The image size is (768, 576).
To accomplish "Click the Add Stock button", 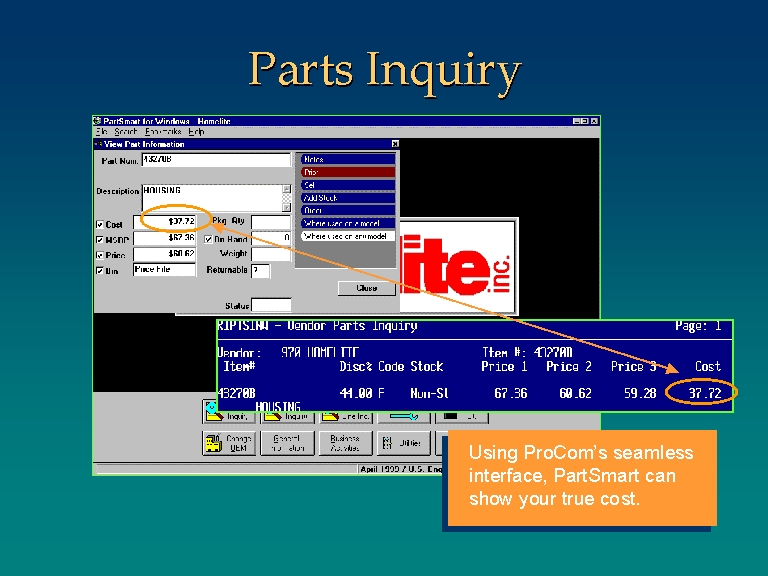I will point(348,198).
